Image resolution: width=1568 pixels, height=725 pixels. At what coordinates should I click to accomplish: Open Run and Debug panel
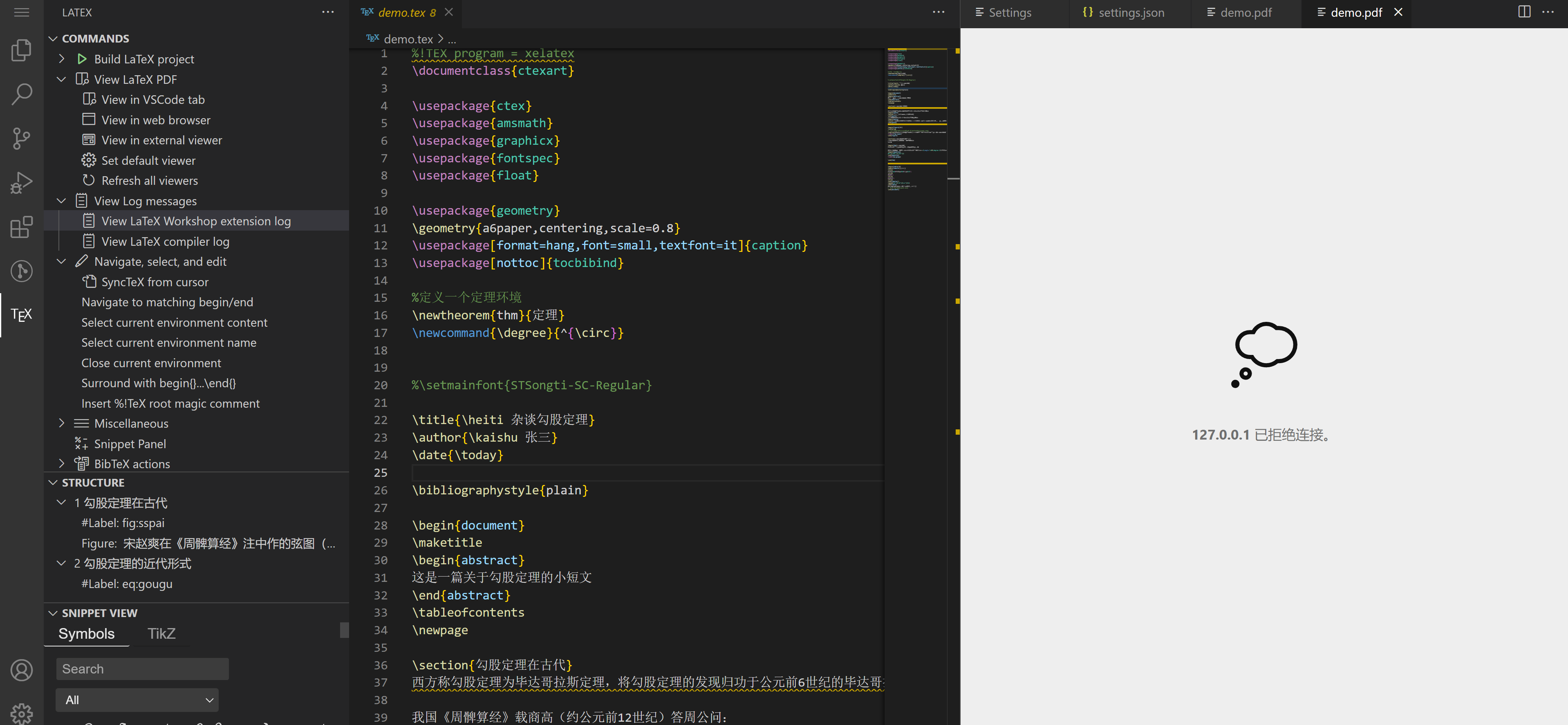pyautogui.click(x=21, y=182)
